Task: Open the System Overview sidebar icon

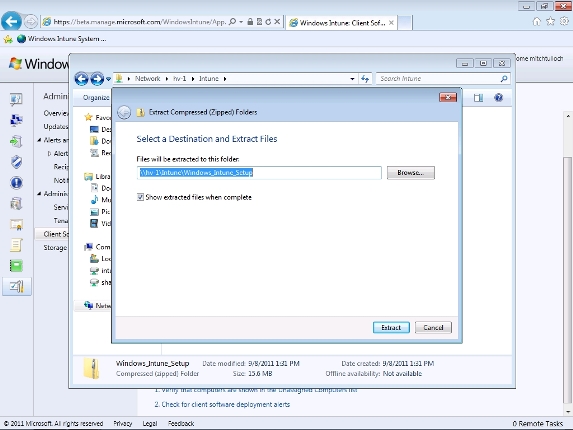Action: point(16,99)
